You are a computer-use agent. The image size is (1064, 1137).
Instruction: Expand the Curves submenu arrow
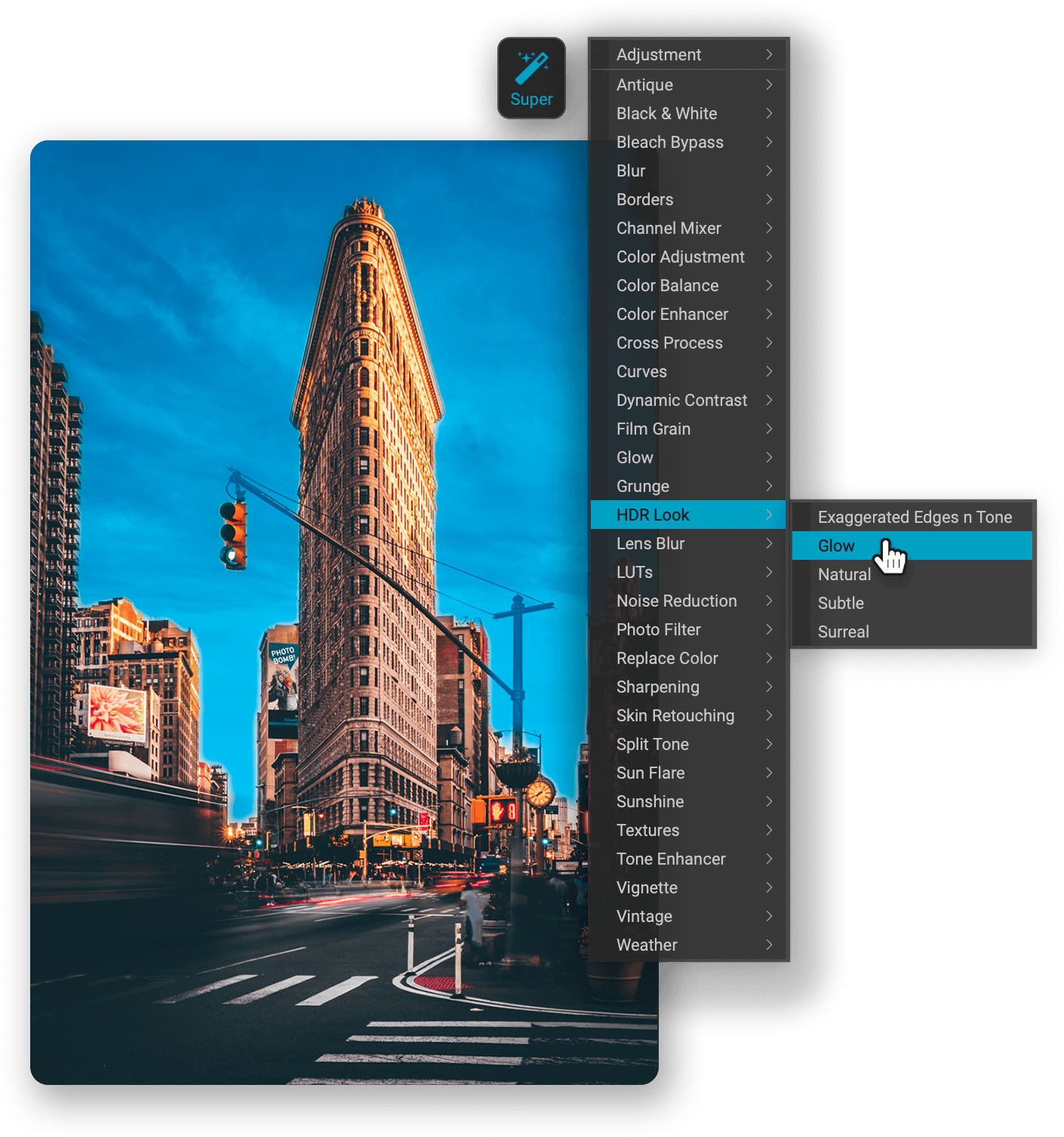pyautogui.click(x=768, y=371)
